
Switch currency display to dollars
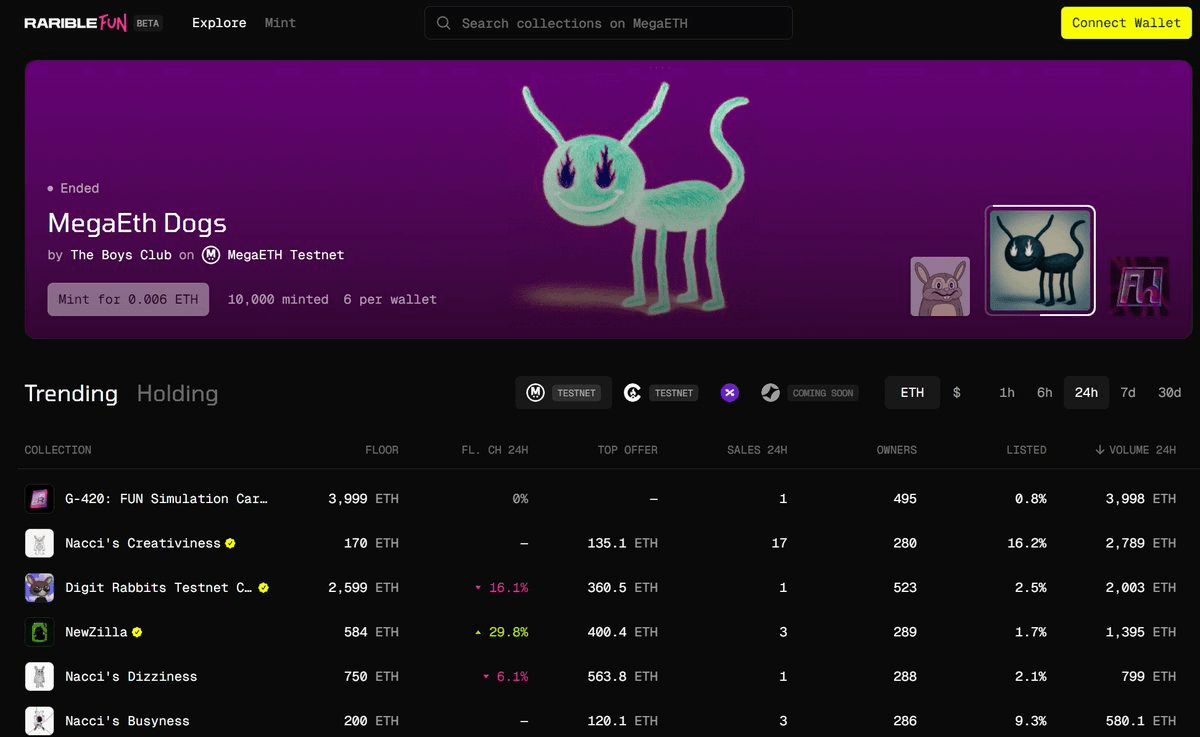pyautogui.click(x=956, y=393)
